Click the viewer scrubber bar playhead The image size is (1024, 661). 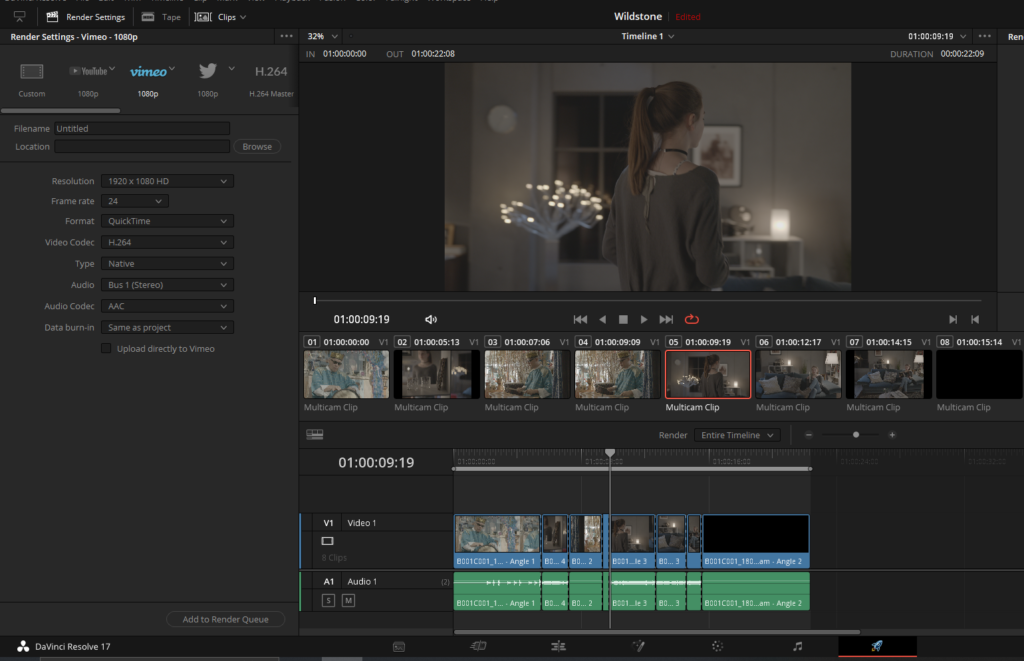coord(315,300)
